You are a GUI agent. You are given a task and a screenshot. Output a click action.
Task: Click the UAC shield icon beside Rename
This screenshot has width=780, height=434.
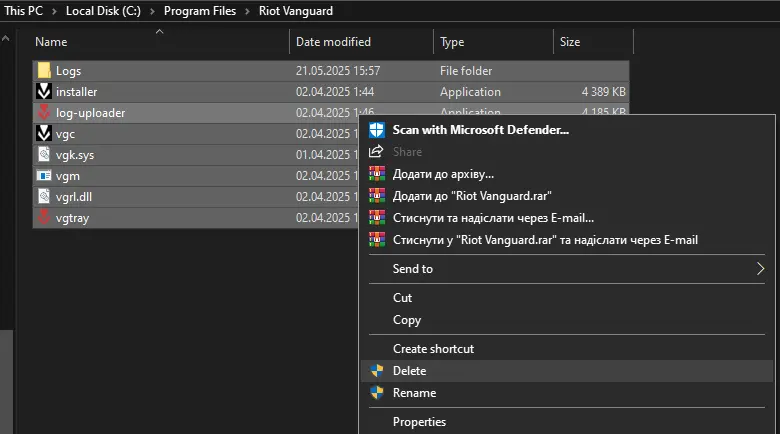click(x=377, y=393)
